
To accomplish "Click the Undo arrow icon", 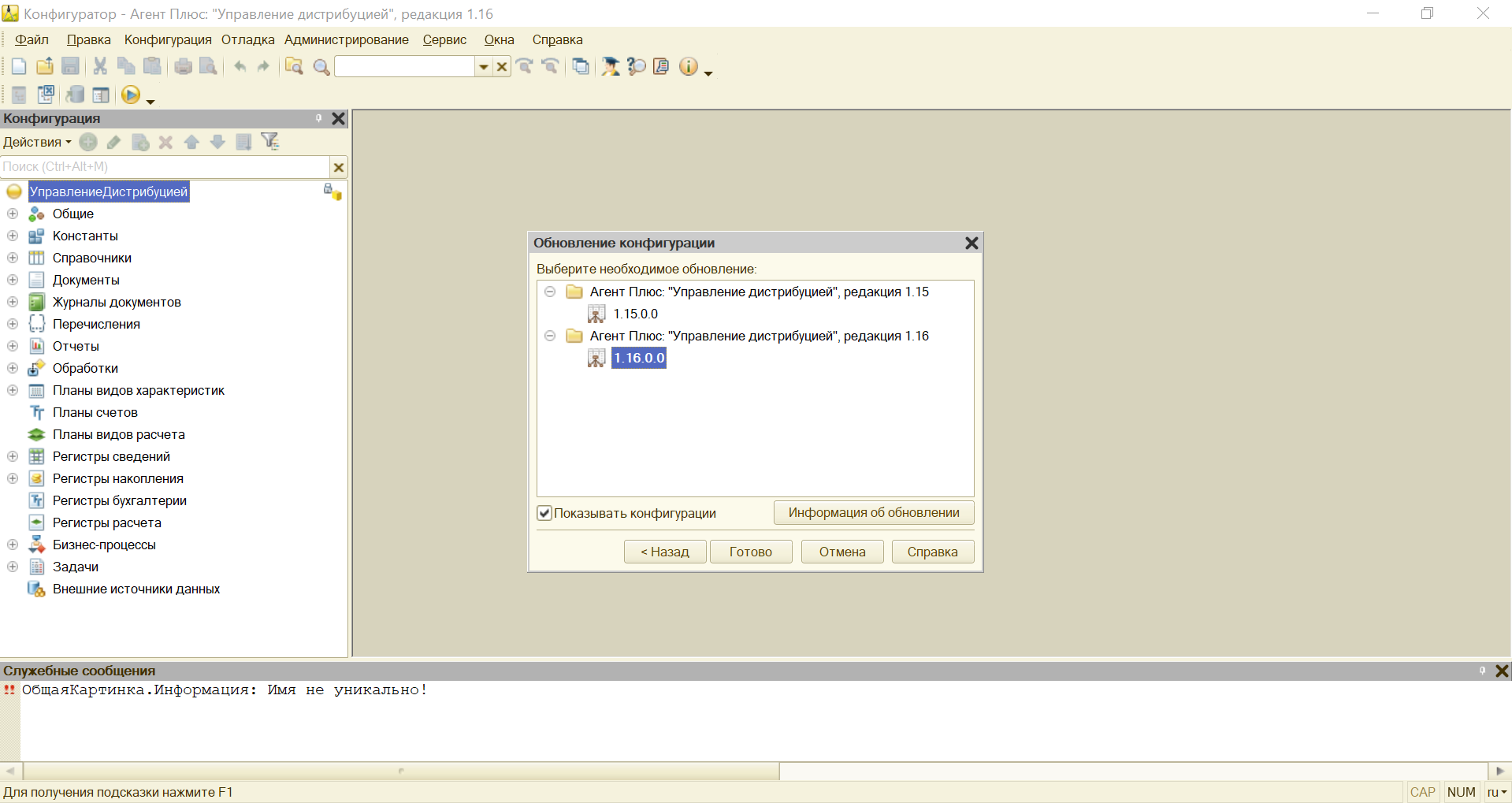I will [240, 67].
